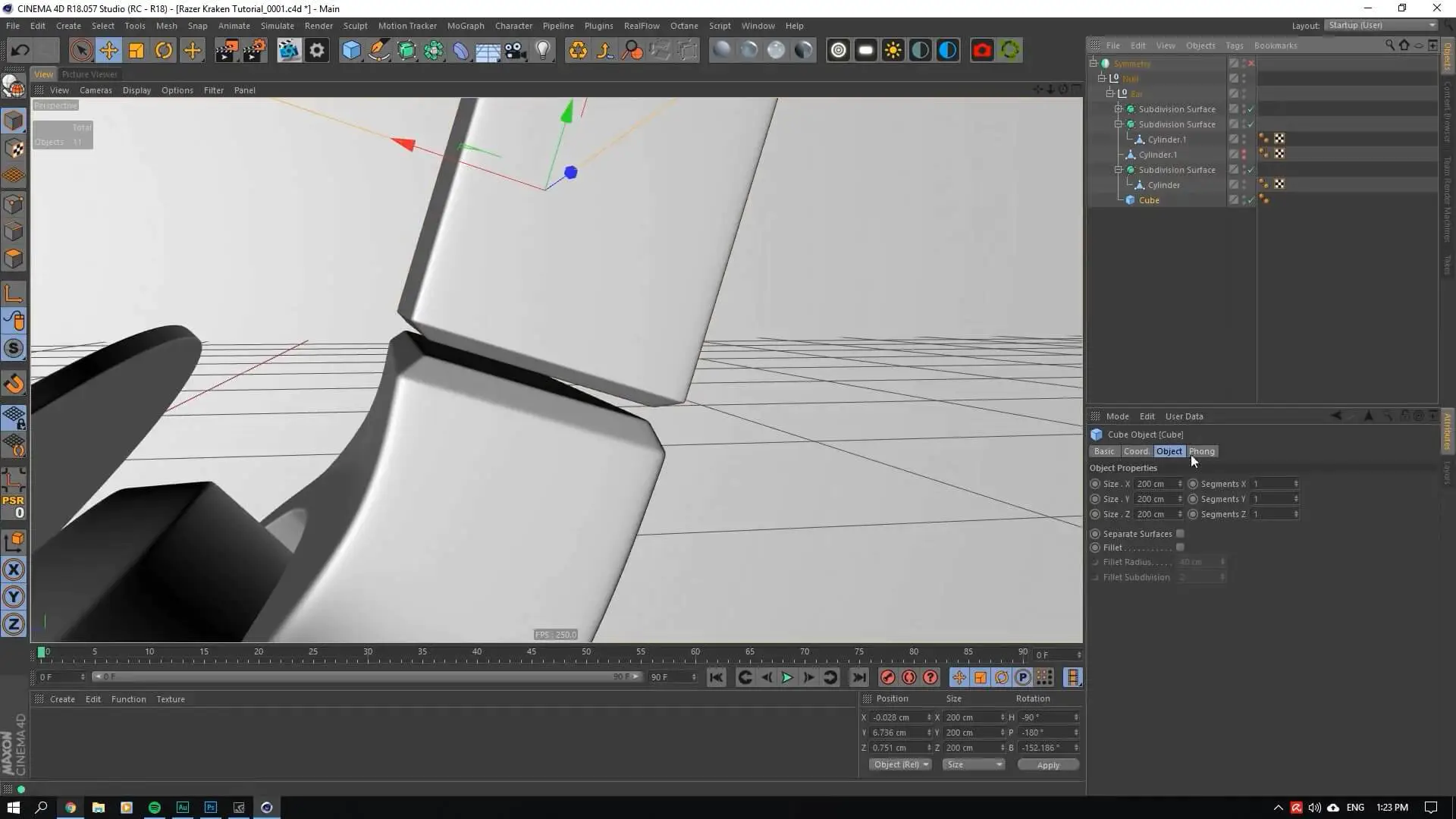Screen dimensions: 1456x819
Task: Click Play Forwards button
Action: pyautogui.click(x=787, y=677)
